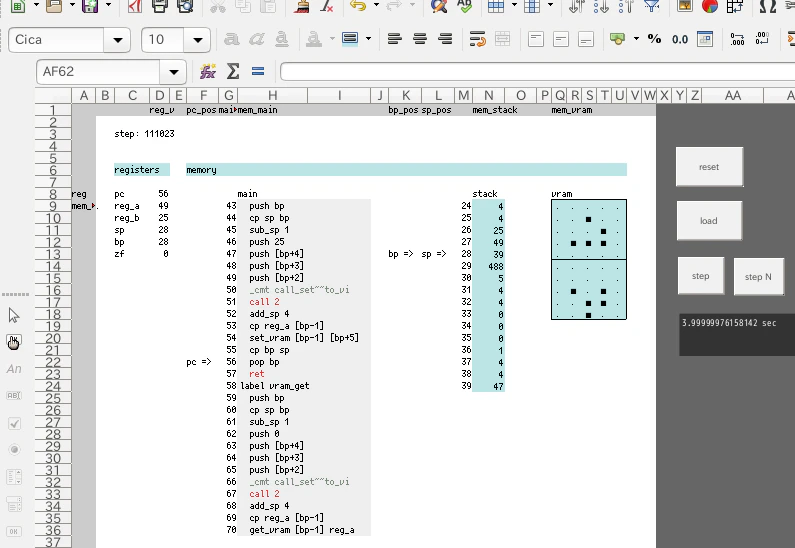Screen dimensions: 795x548
Task: Select column H header
Action: [x=272, y=95]
